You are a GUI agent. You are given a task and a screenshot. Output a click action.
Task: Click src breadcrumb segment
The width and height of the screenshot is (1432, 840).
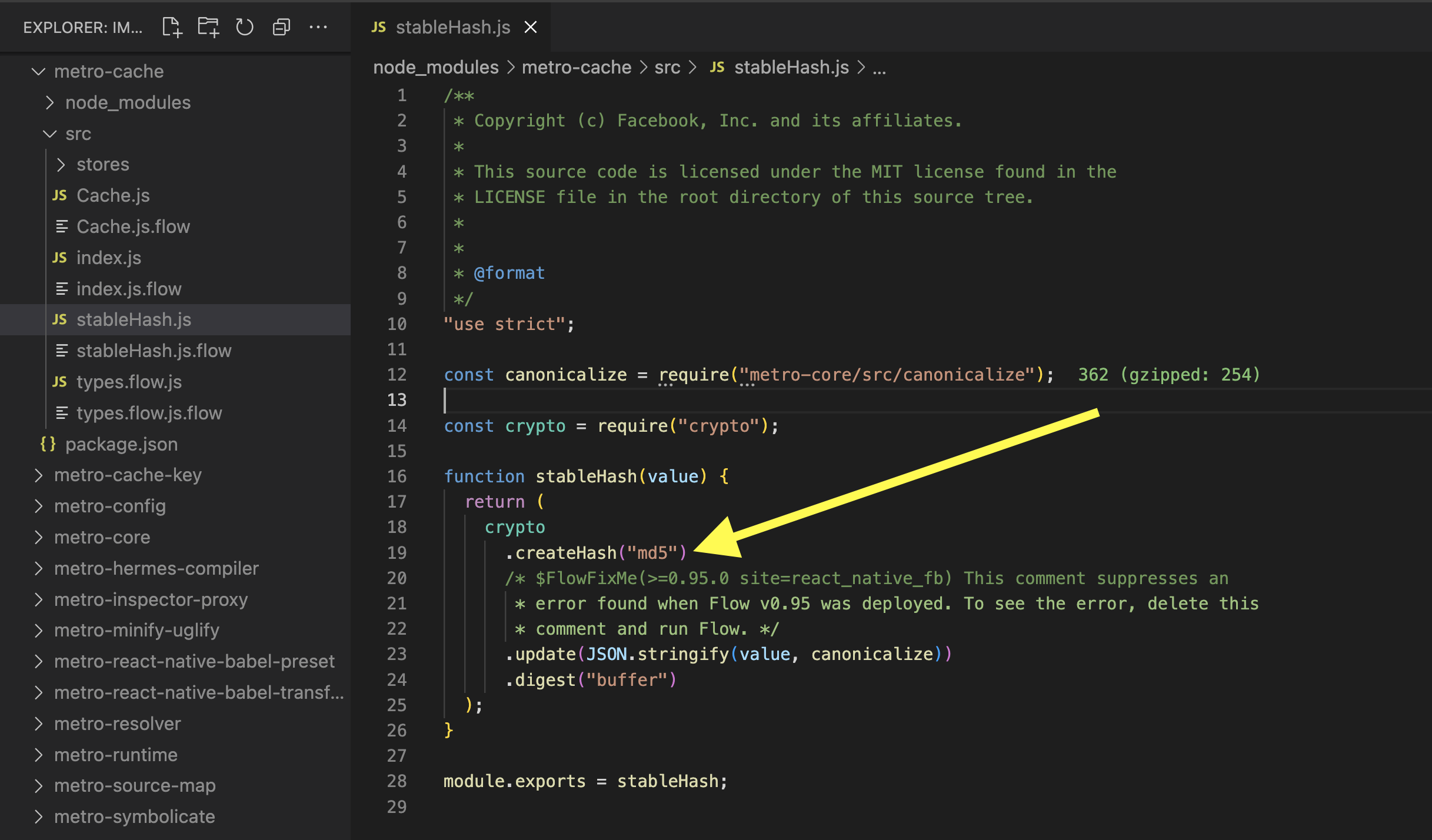[x=667, y=68]
